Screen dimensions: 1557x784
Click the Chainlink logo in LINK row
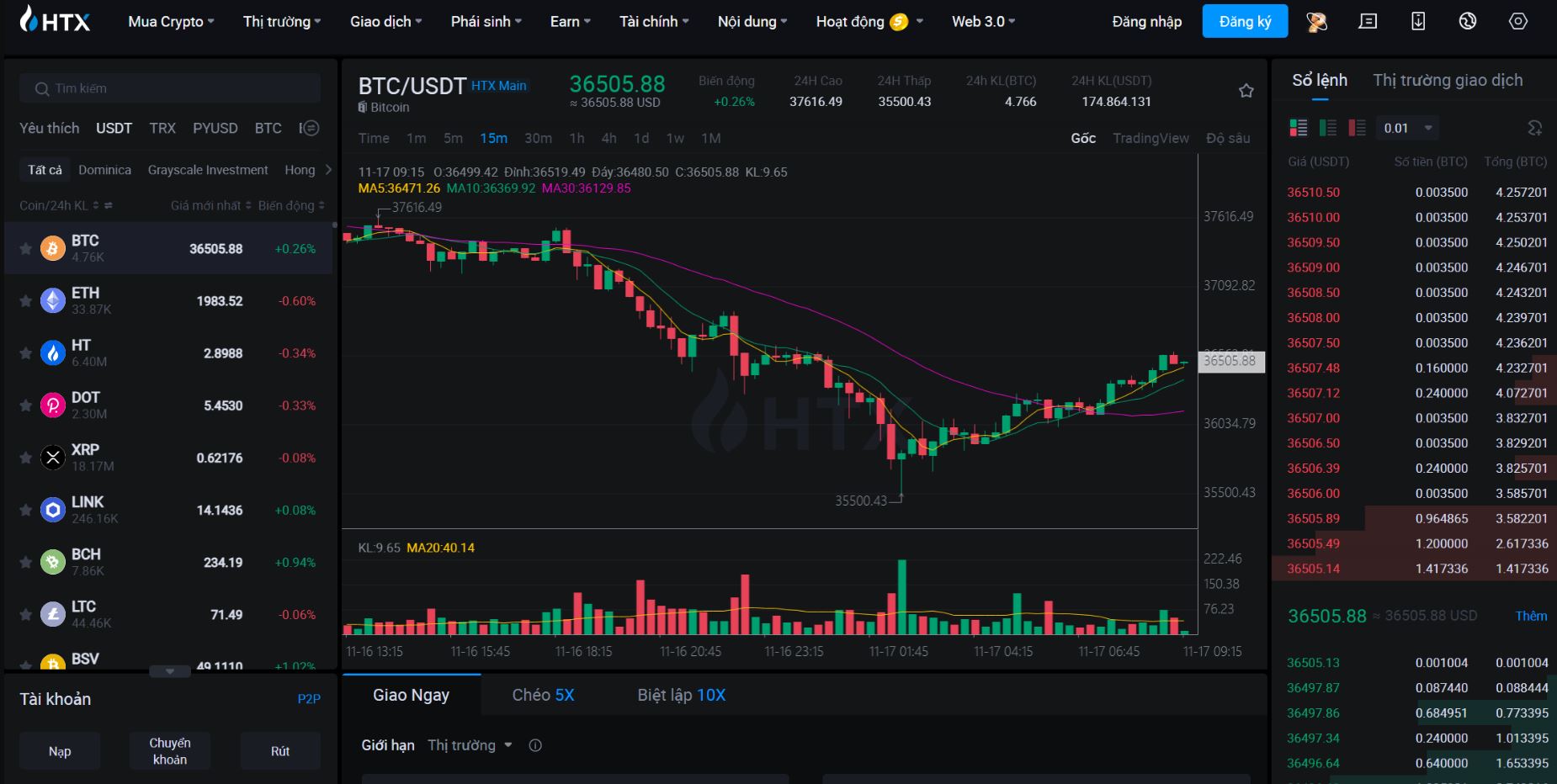coord(53,510)
